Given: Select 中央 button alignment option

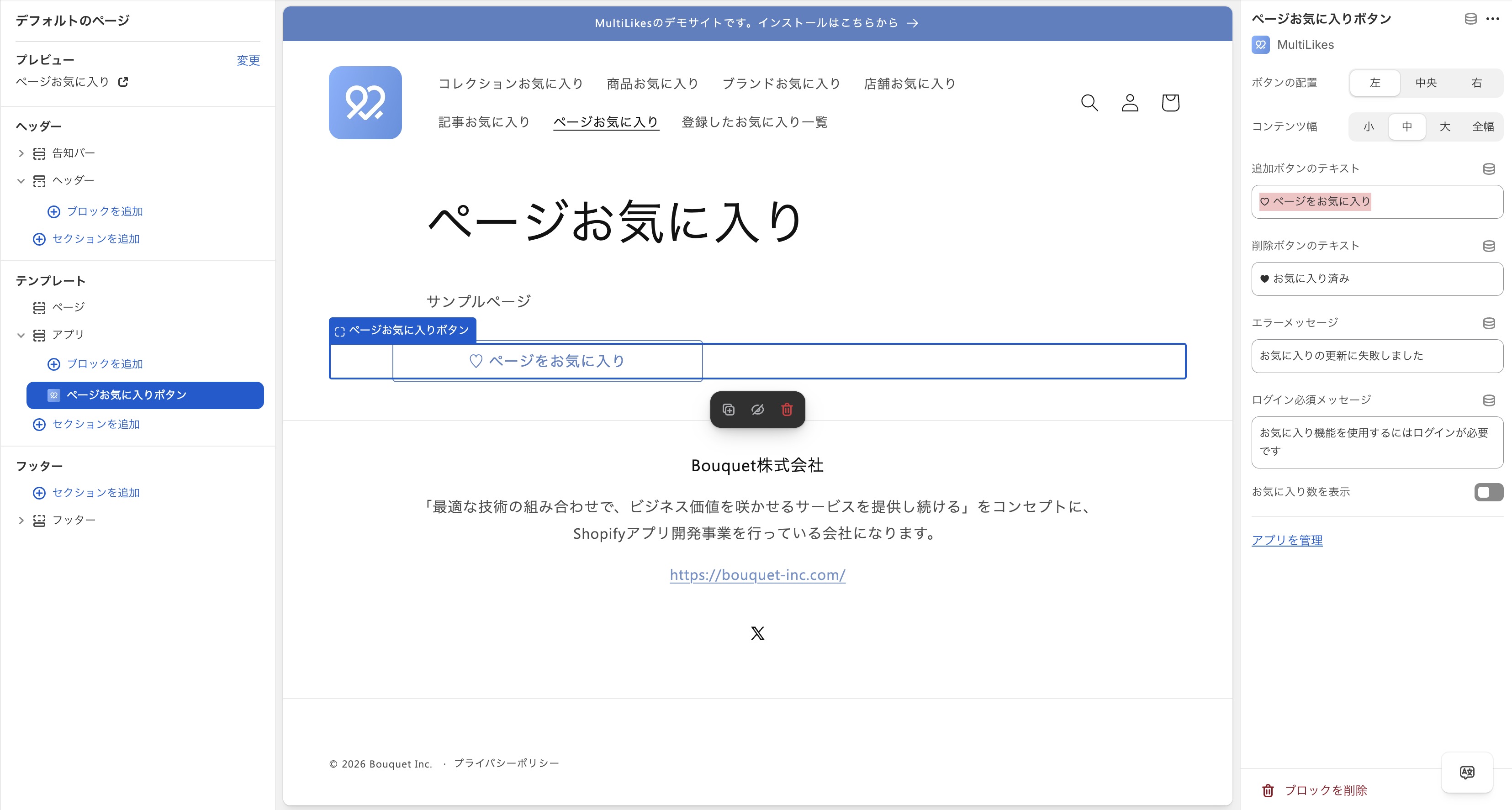Looking at the screenshot, I should pyautogui.click(x=1426, y=83).
